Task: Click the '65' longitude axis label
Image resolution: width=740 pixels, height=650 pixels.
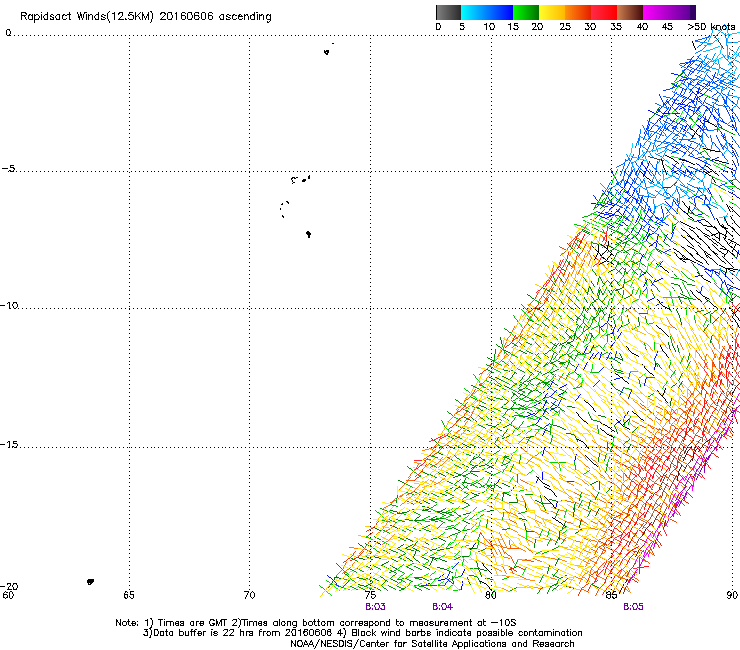Action: point(129,595)
